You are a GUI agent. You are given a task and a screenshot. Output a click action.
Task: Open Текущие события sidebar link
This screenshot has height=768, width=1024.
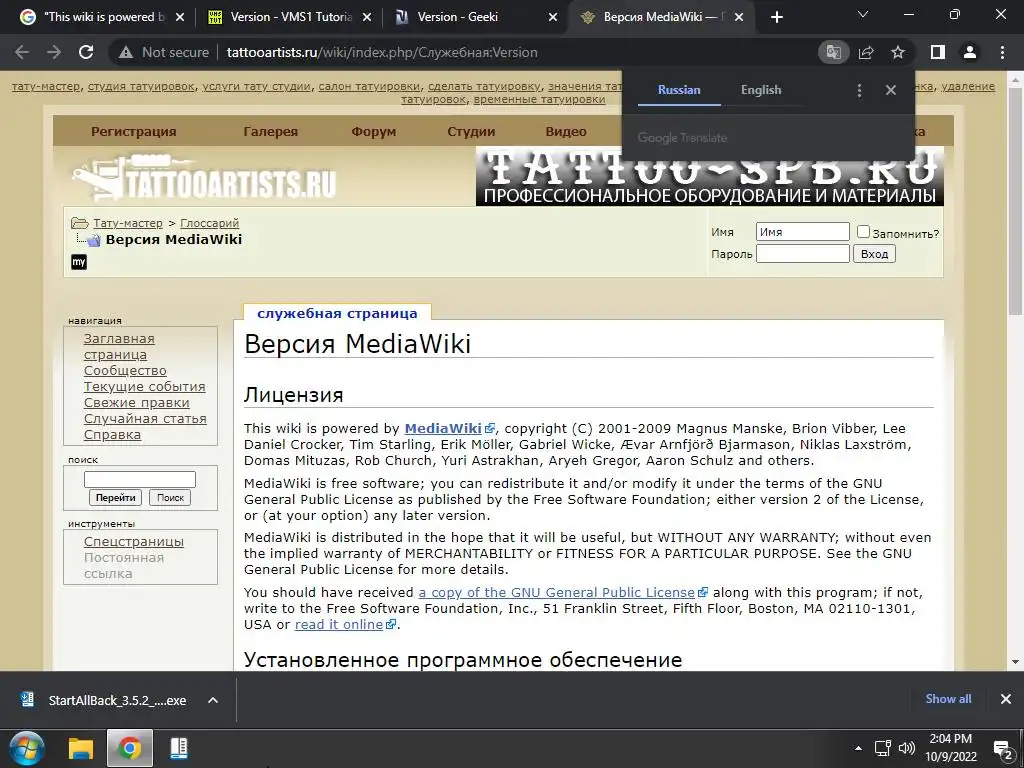(144, 387)
